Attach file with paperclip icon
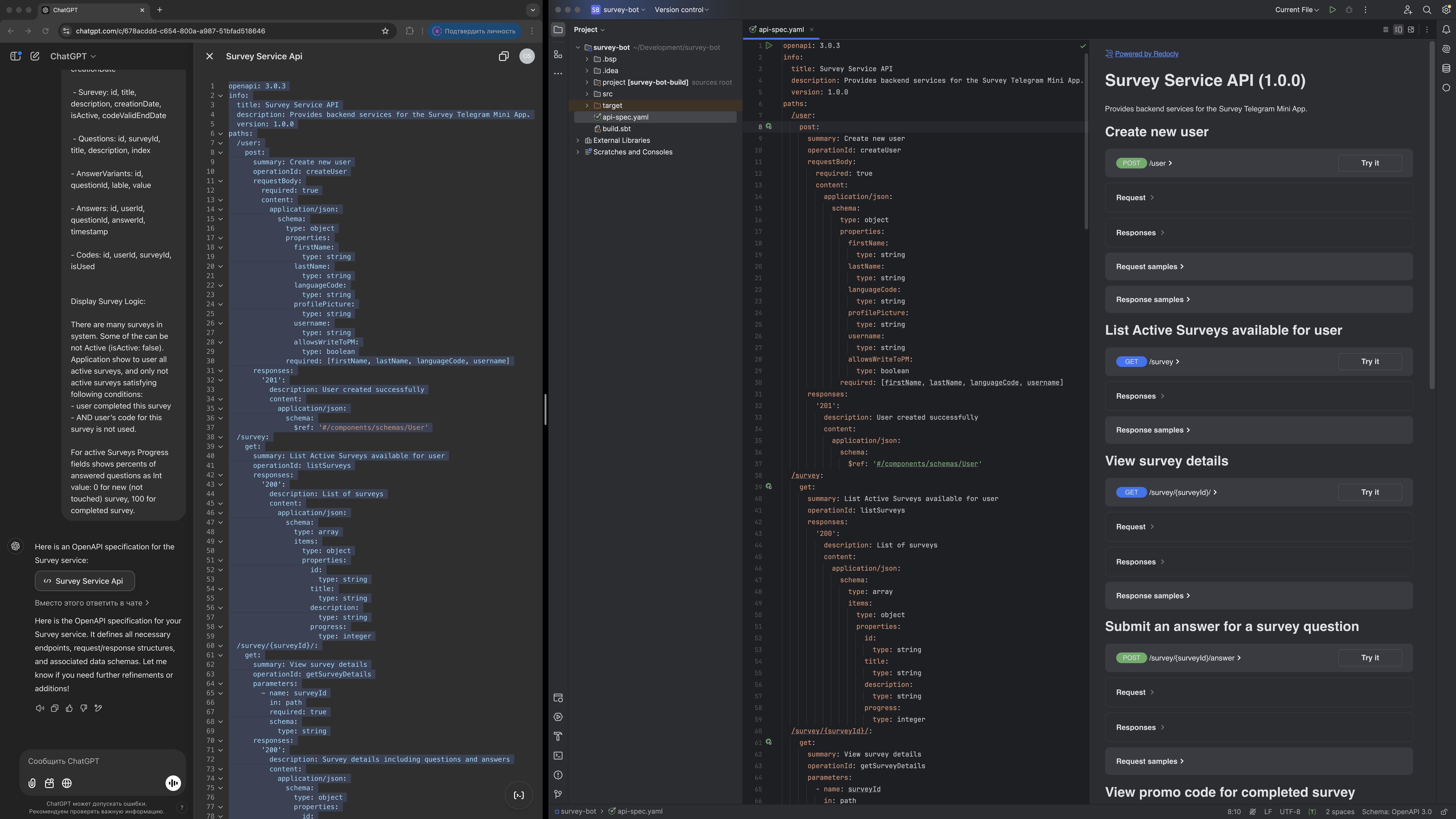 [x=32, y=783]
